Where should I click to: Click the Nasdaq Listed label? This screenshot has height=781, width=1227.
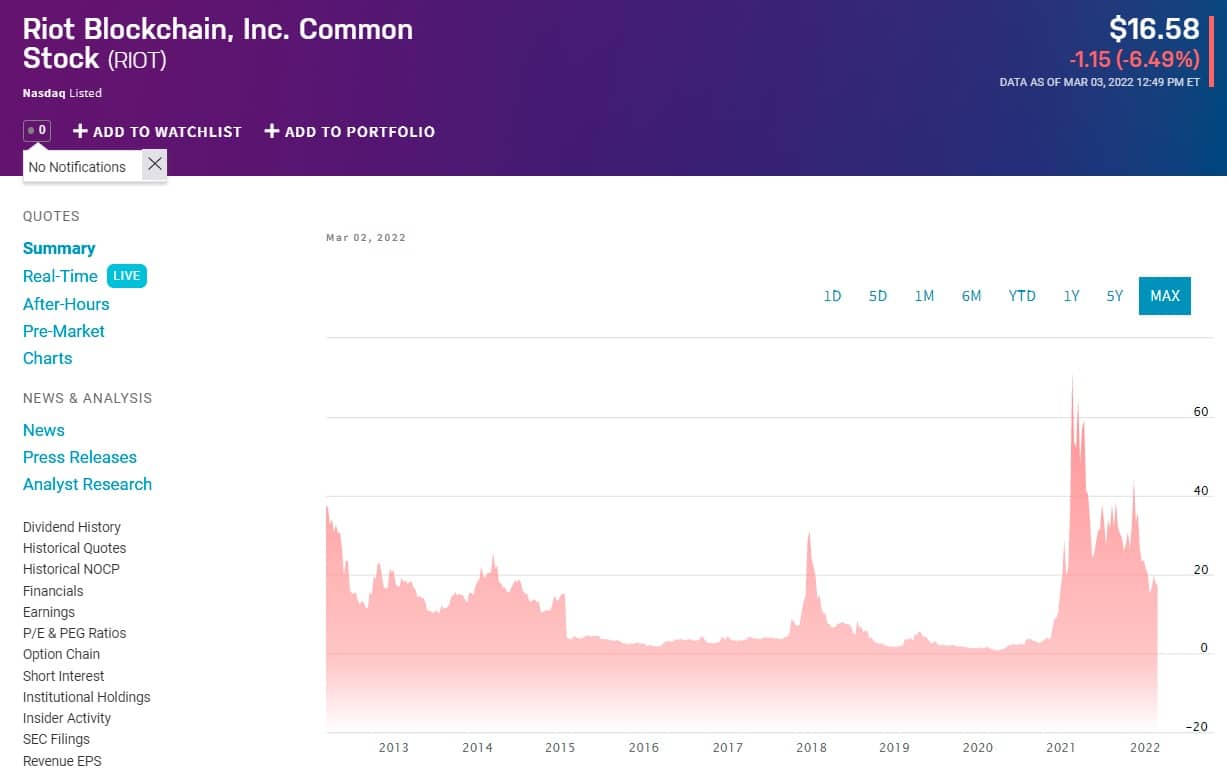(x=62, y=93)
